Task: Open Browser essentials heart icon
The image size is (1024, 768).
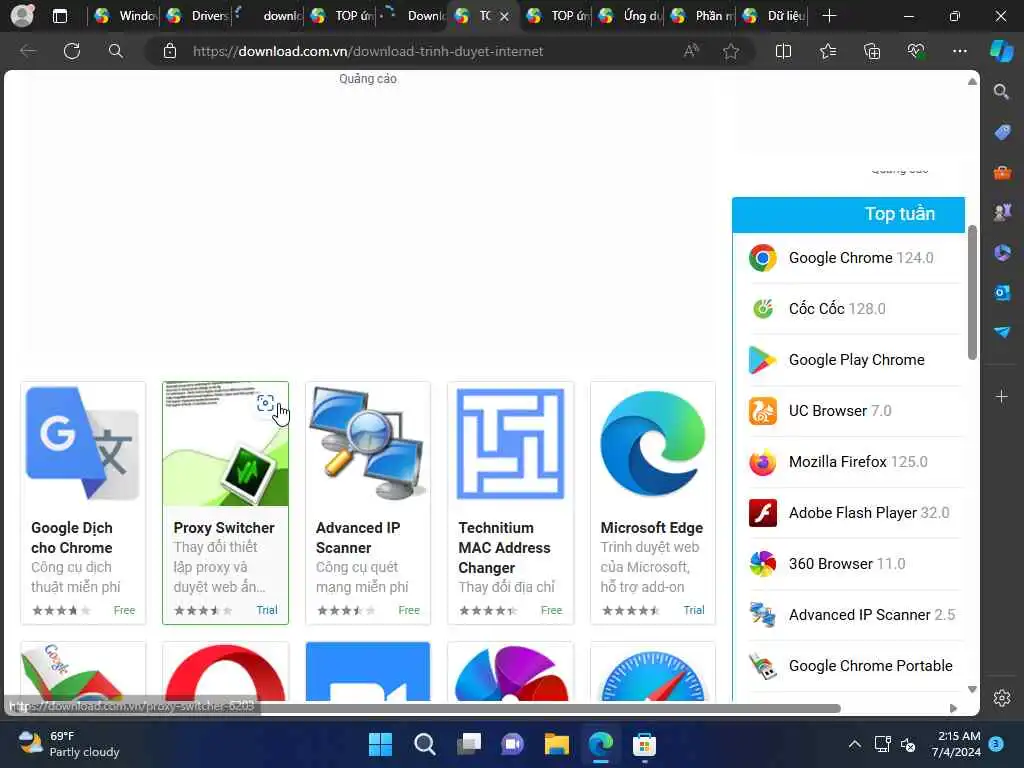Action: (x=916, y=51)
